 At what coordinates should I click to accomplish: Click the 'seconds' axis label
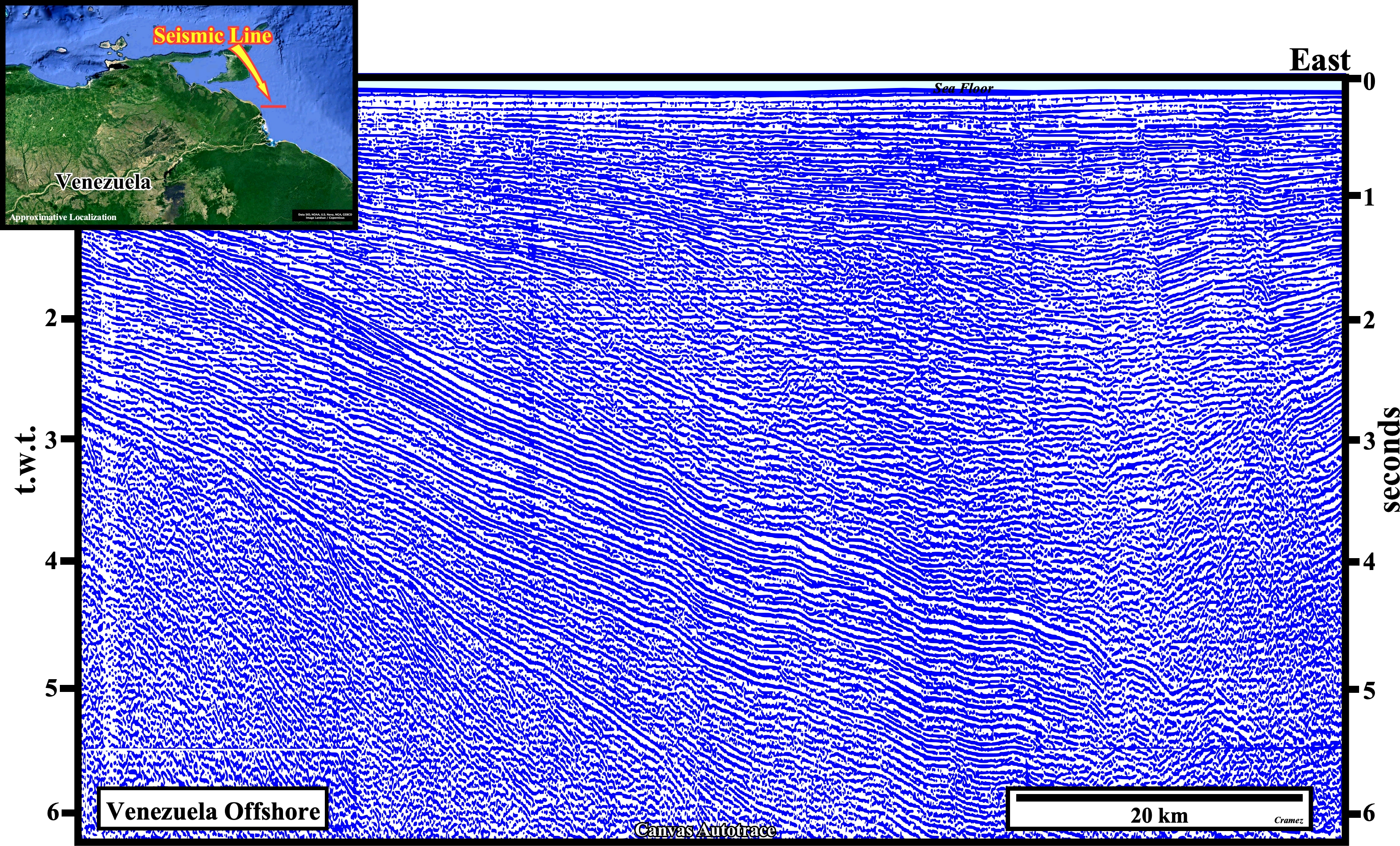(x=1389, y=459)
